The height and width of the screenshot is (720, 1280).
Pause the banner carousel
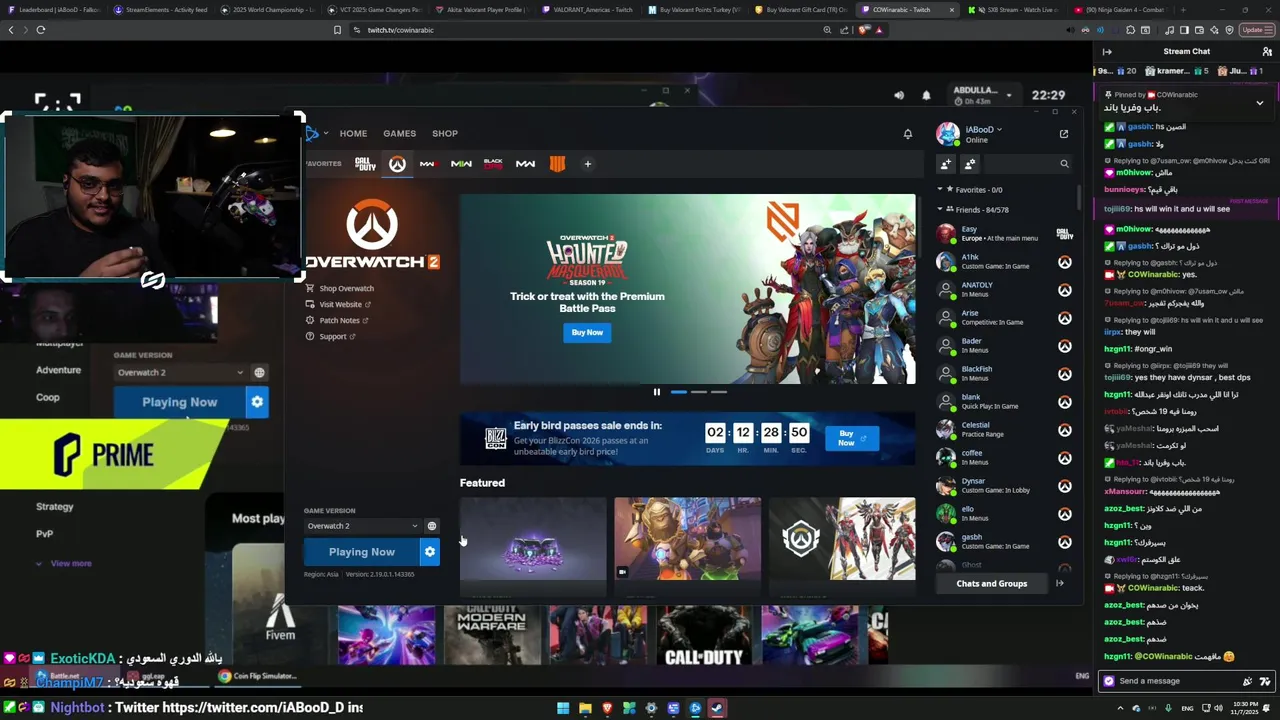(657, 392)
